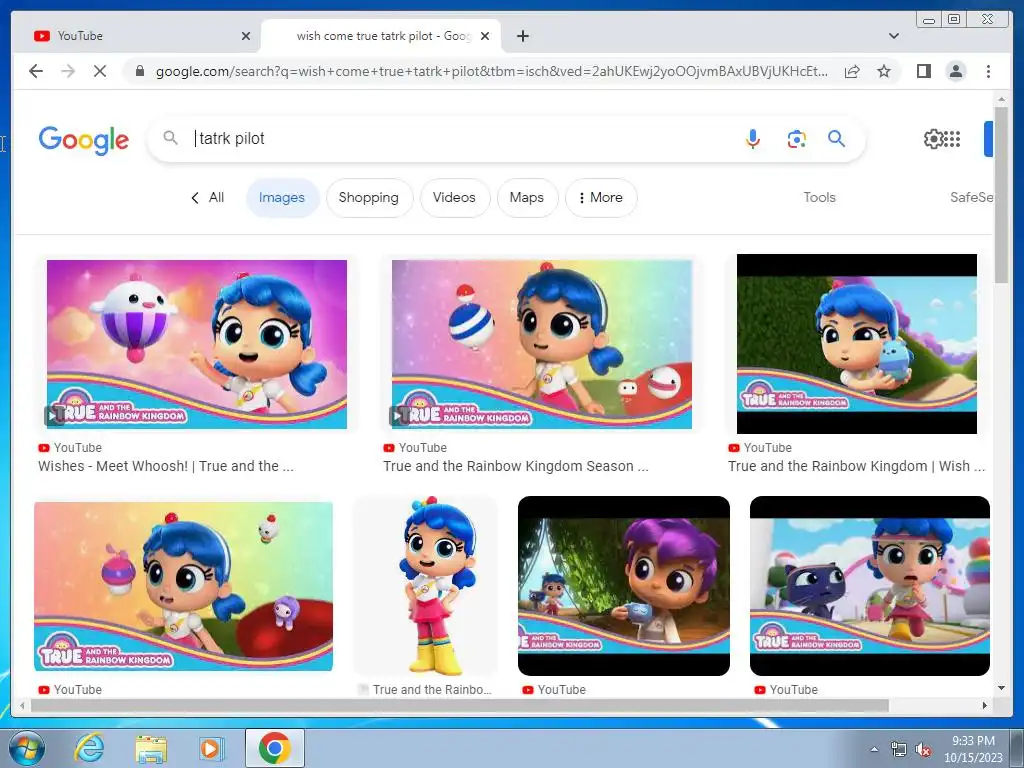1024x768 pixels.
Task: Open Chrome's three-dot menu
Action: pyautogui.click(x=988, y=71)
